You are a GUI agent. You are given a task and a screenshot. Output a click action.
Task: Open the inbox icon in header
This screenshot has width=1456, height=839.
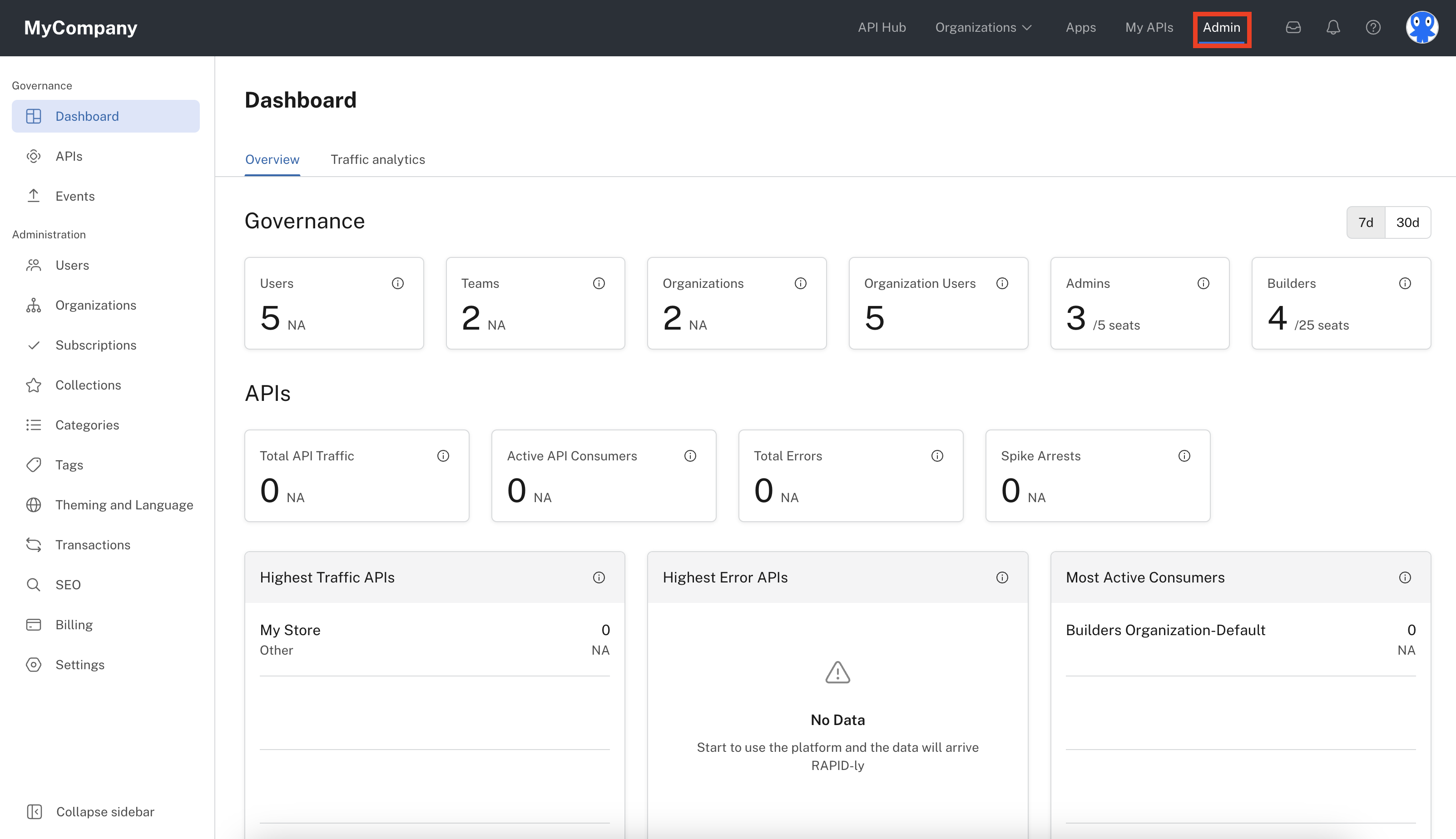tap(1293, 27)
